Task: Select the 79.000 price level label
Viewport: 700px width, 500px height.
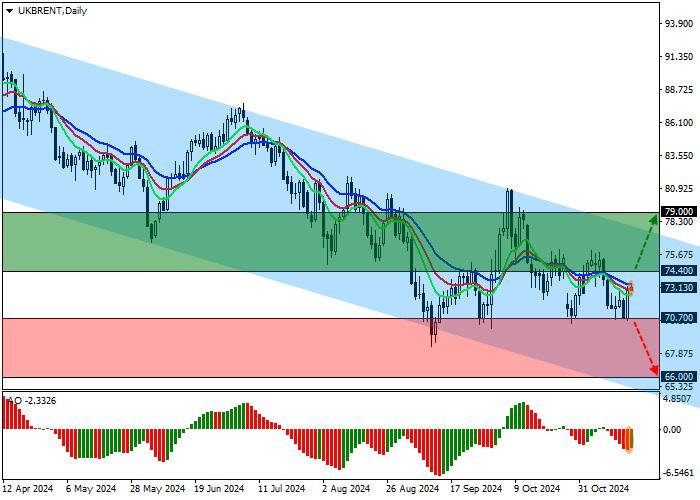Action: [x=679, y=212]
